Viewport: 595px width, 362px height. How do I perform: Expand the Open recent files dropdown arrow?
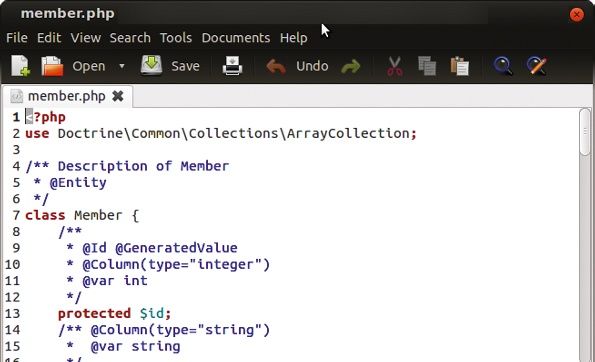pos(121,66)
